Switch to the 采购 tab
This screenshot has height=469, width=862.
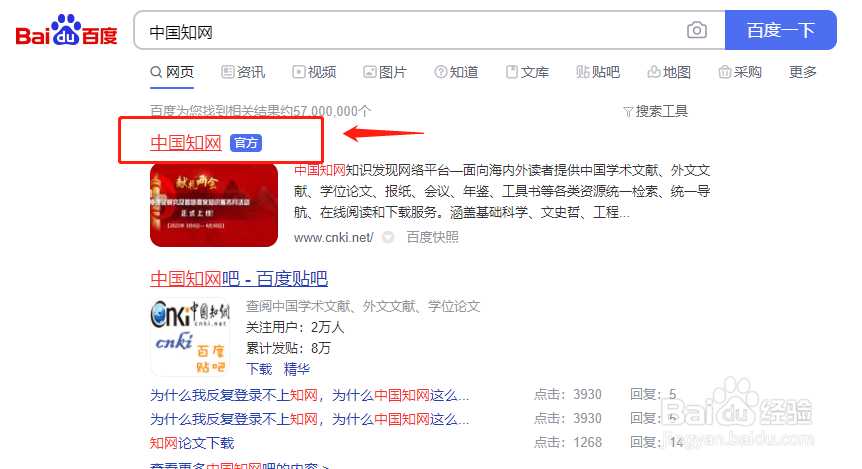[740, 72]
